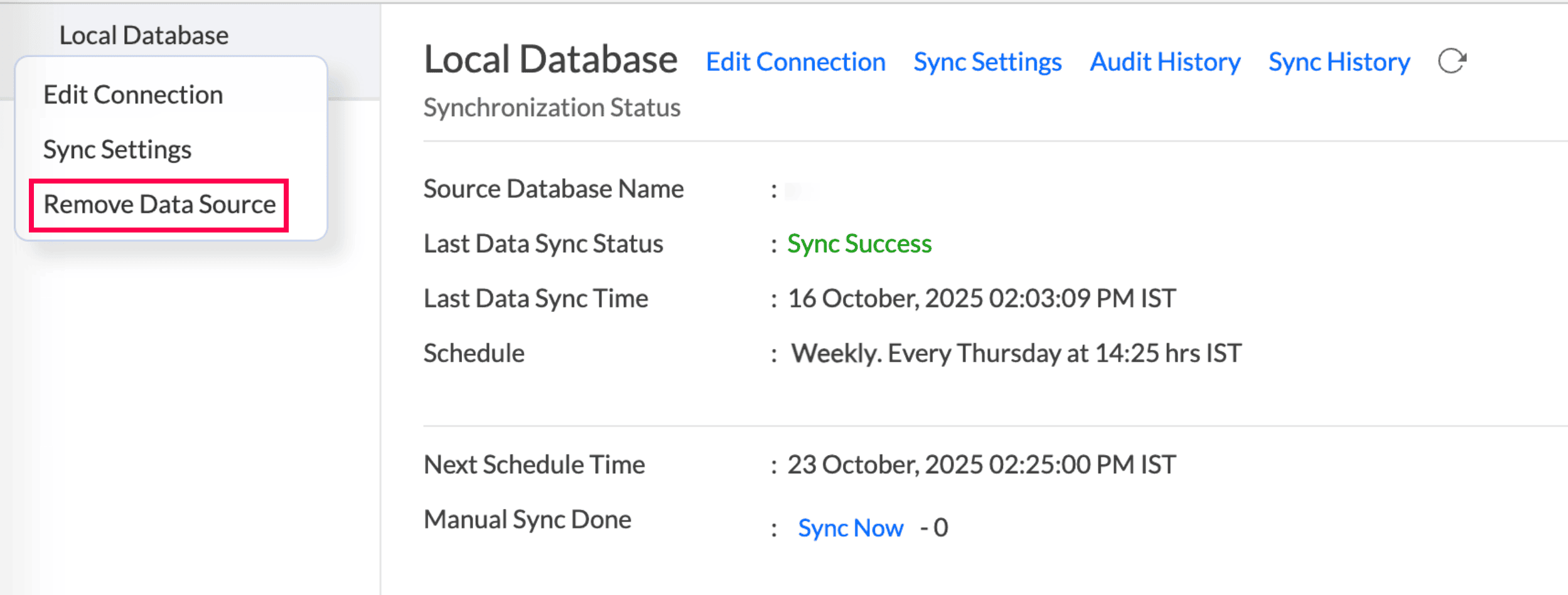Click the green Sync Success status text
Screen dimensions: 1568x595
(859, 244)
